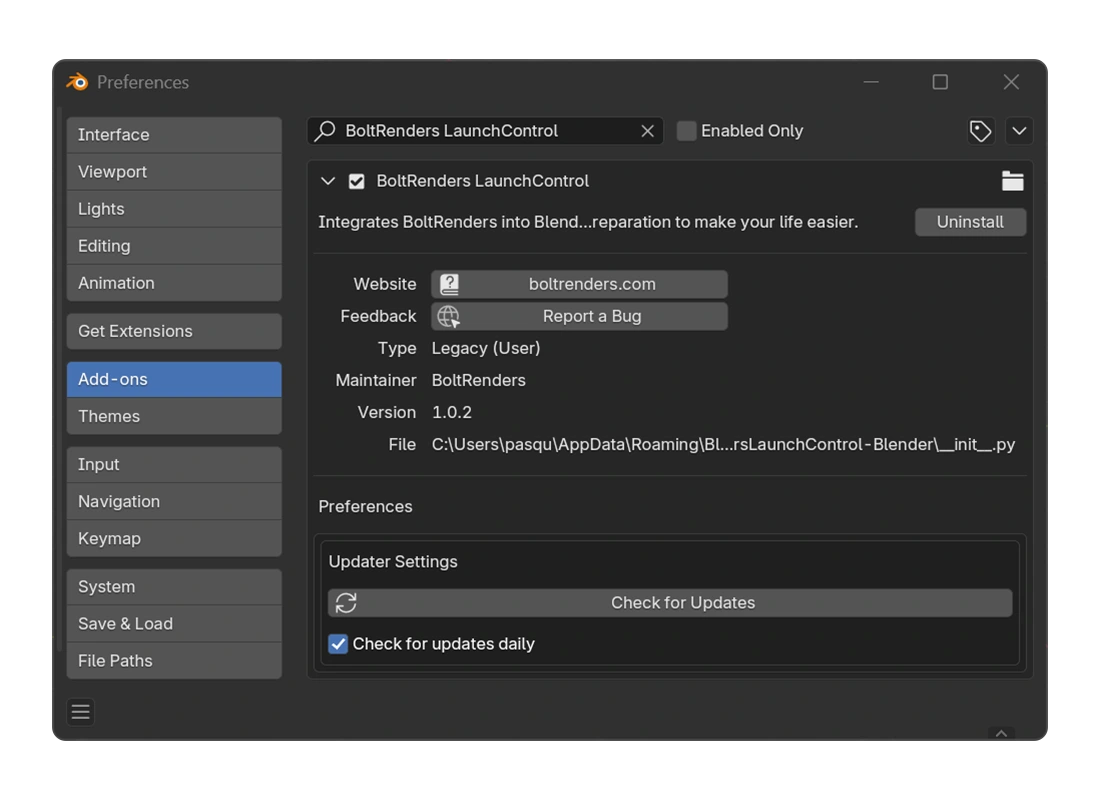Open the add-on folder icon
1100x800 pixels.
tap(1012, 181)
